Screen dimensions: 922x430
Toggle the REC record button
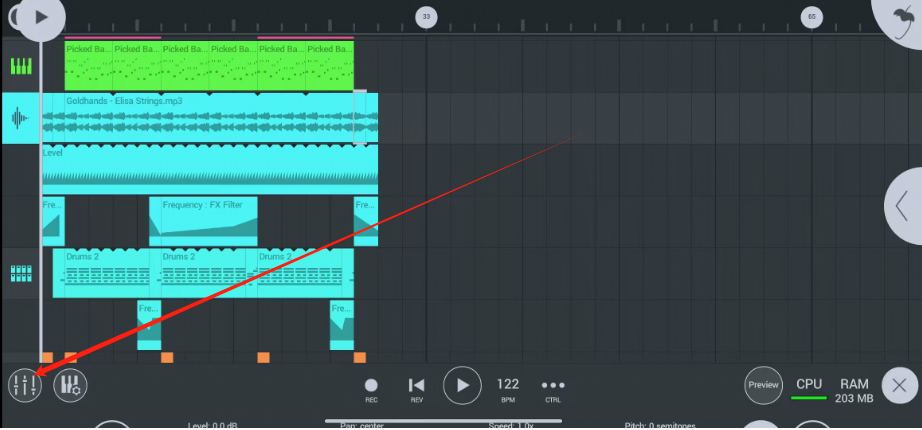point(371,386)
